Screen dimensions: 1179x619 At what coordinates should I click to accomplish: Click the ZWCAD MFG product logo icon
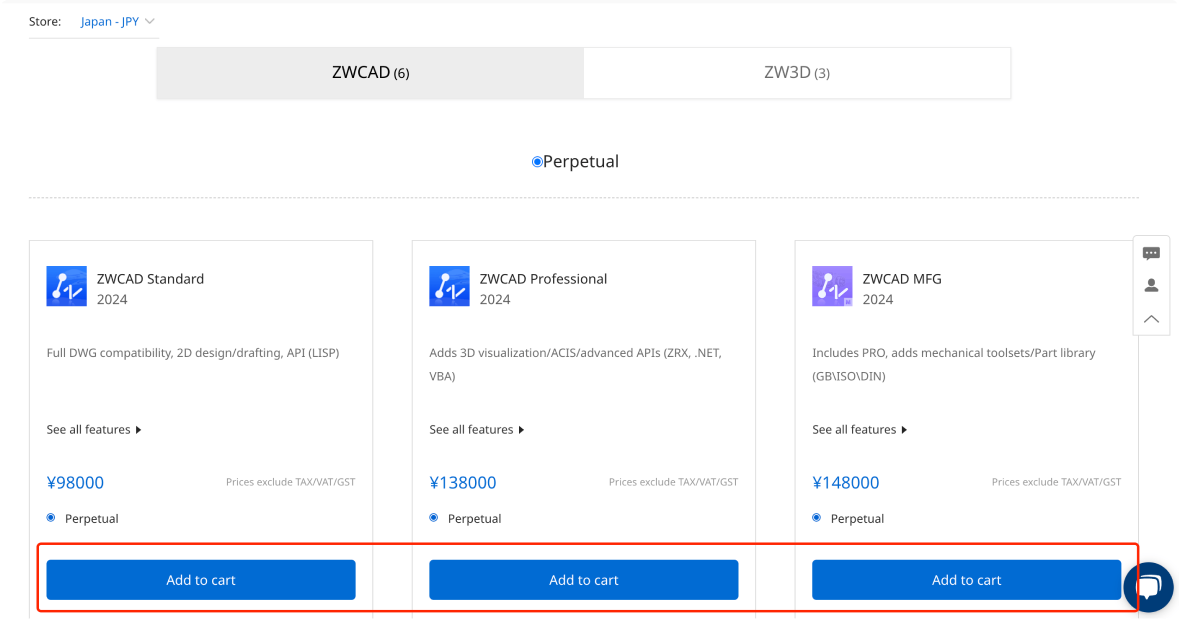pyautogui.click(x=832, y=286)
